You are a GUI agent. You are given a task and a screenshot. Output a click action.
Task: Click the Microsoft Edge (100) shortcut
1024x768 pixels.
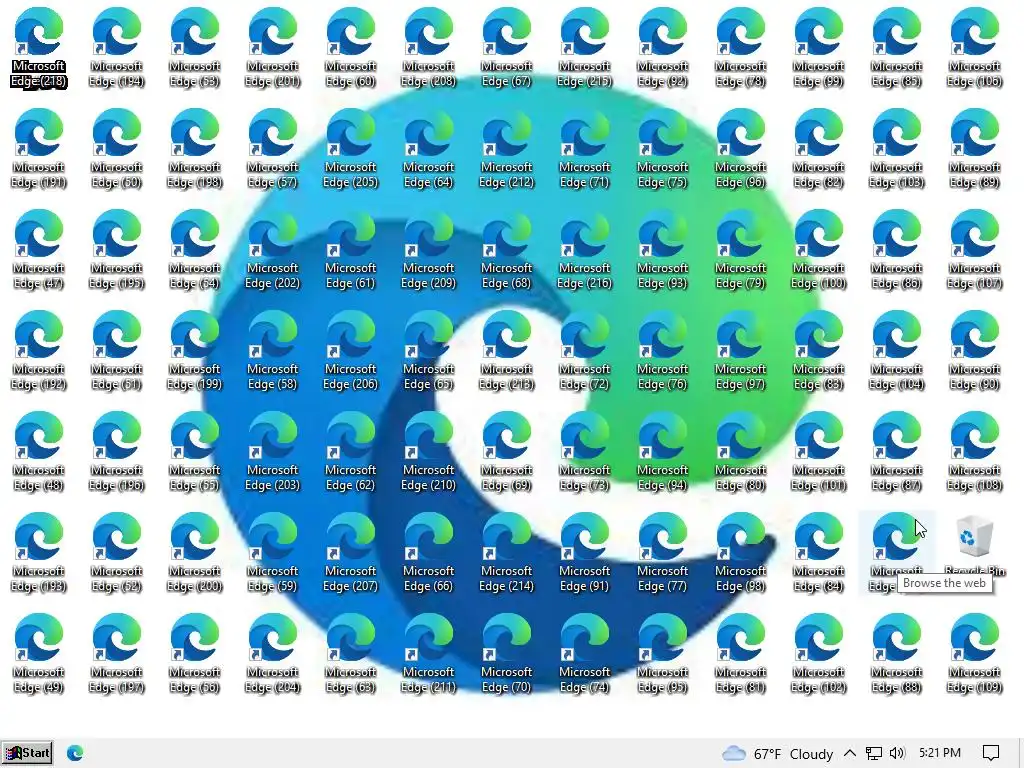[818, 249]
